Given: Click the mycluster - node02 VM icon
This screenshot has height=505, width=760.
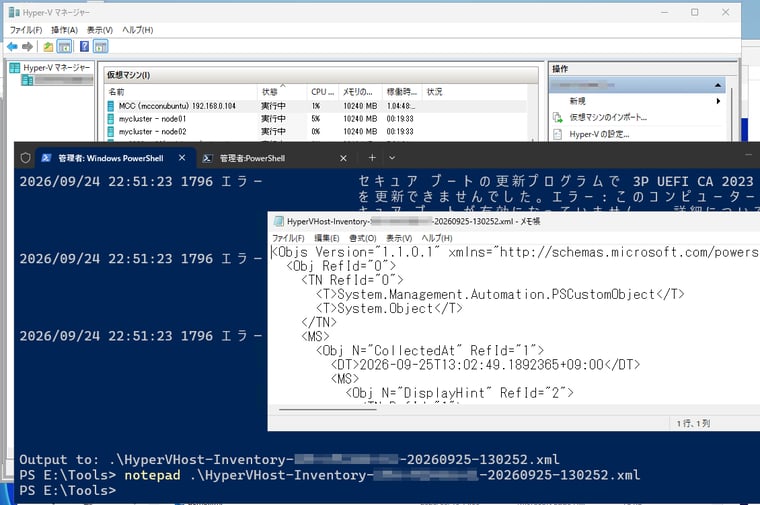Looking at the screenshot, I should (x=111, y=131).
